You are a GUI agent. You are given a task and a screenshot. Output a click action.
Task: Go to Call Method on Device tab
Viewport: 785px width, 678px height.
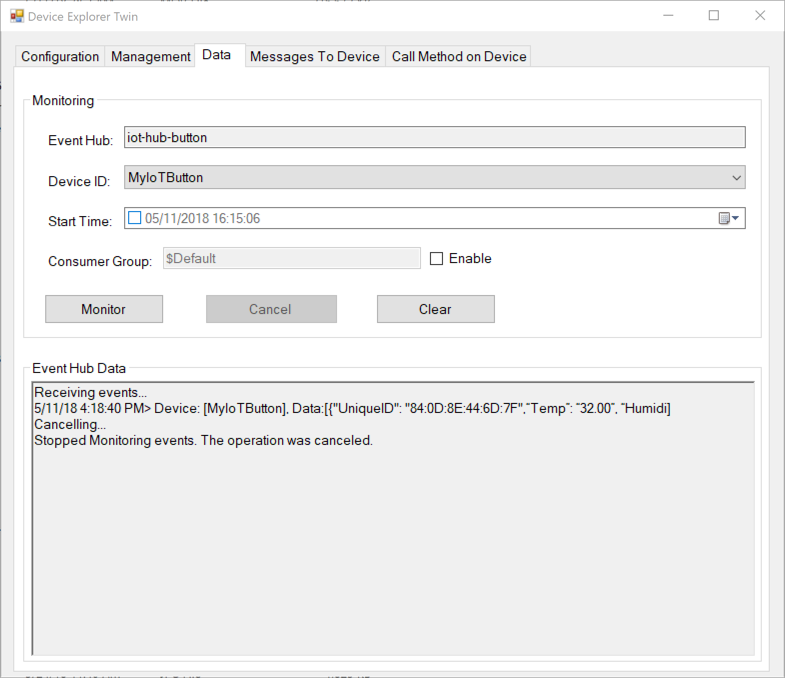coord(459,57)
